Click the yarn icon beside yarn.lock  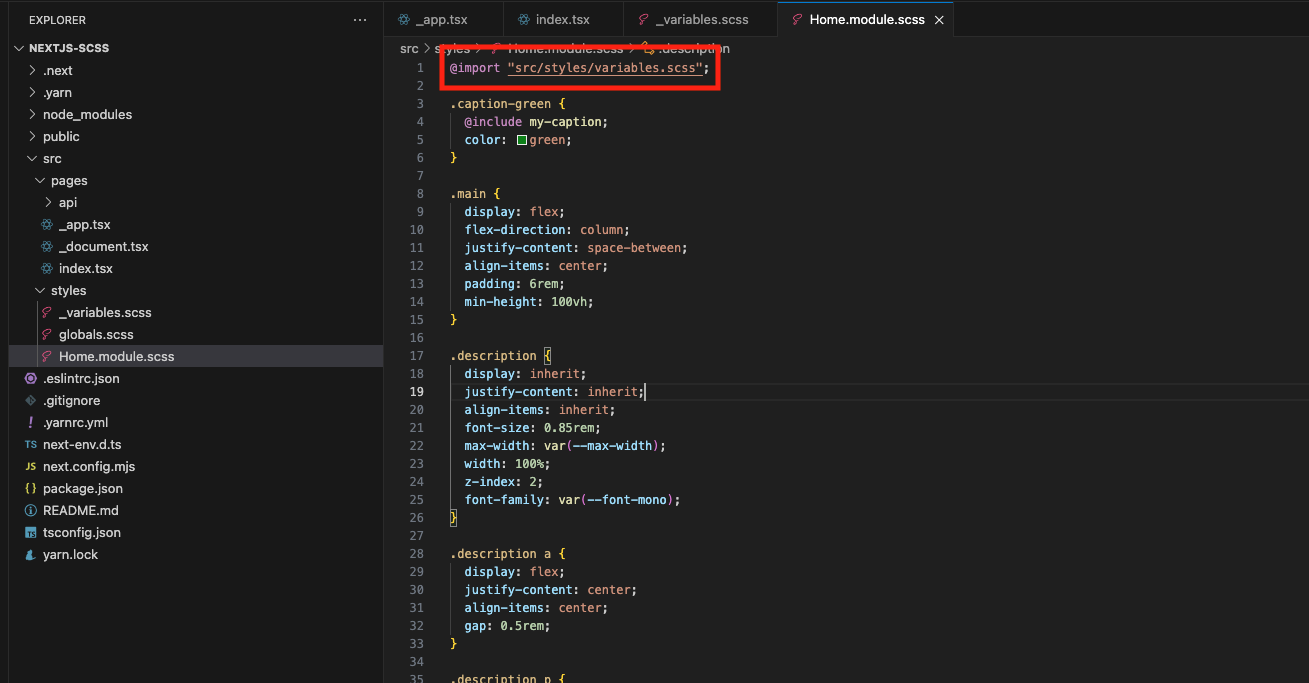(30, 555)
